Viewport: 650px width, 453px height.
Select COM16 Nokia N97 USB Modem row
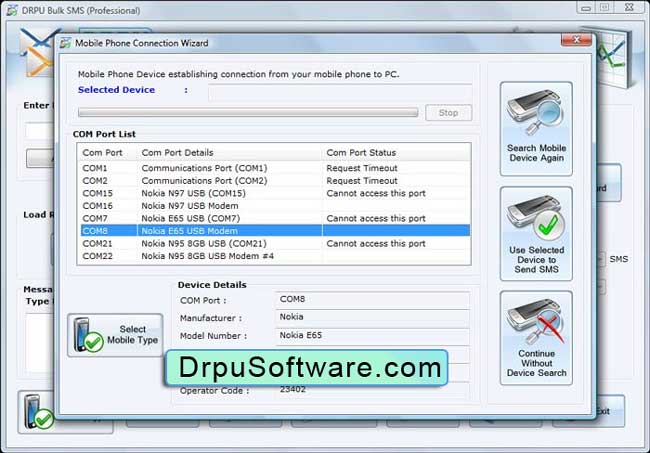coord(275,206)
